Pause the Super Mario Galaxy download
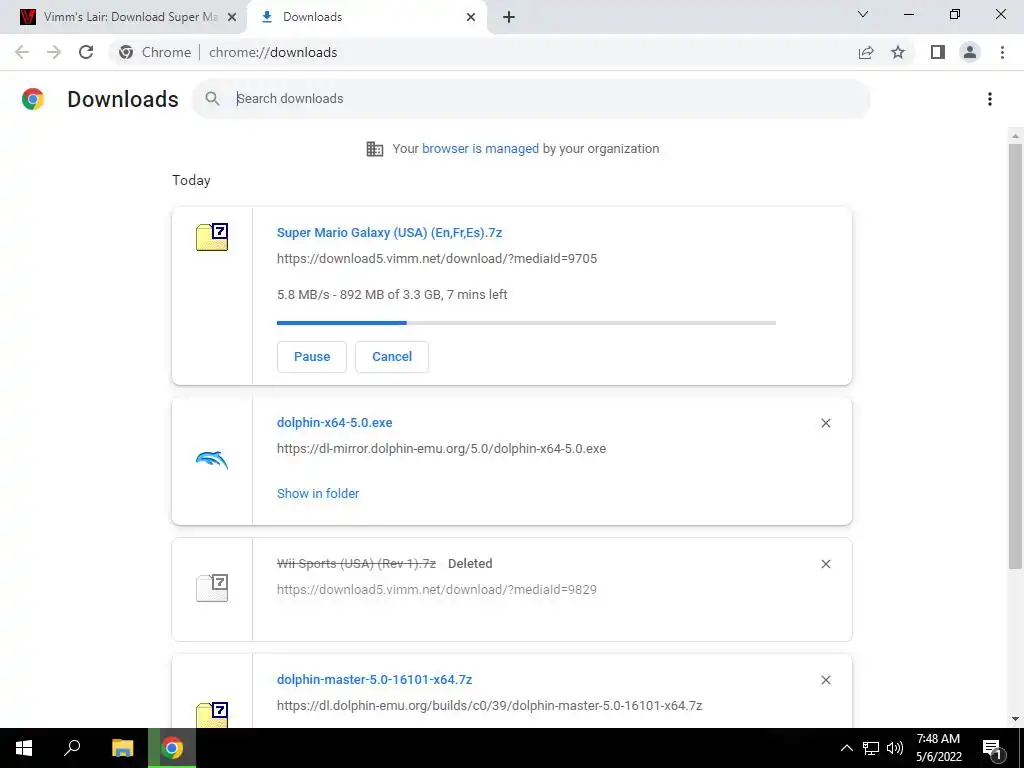 312,357
